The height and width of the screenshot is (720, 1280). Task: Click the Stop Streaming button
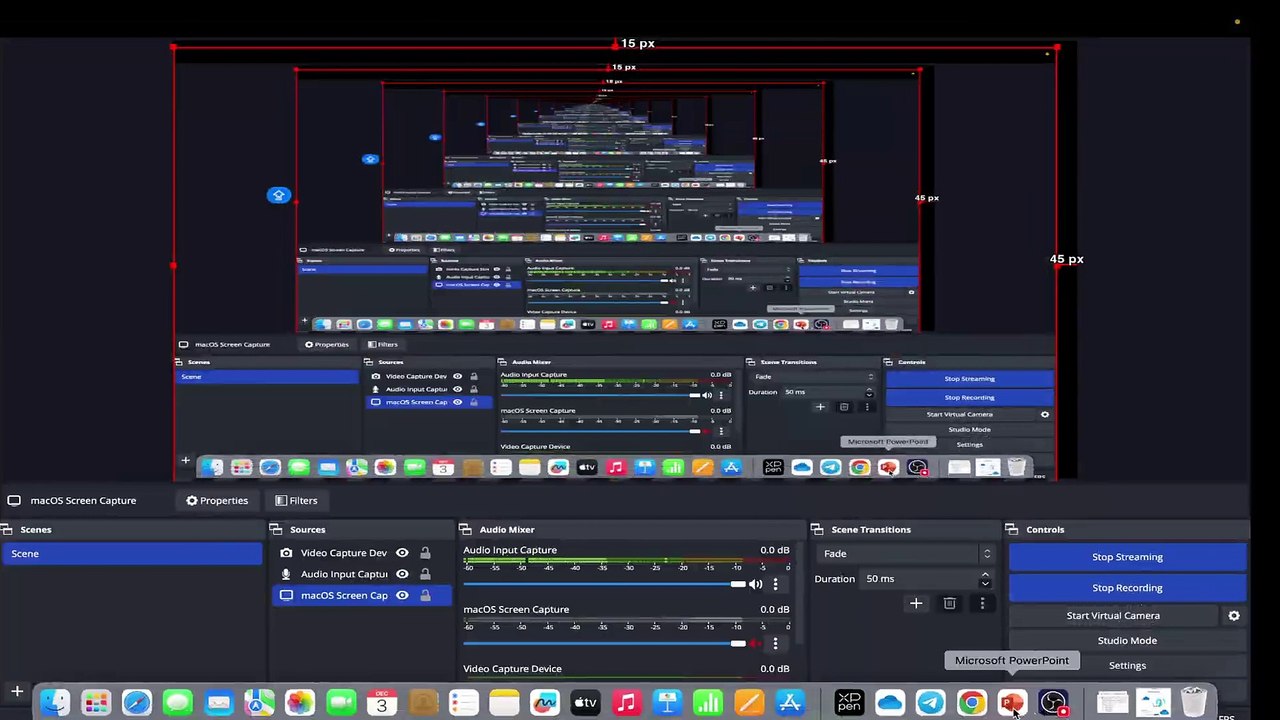click(x=1127, y=557)
